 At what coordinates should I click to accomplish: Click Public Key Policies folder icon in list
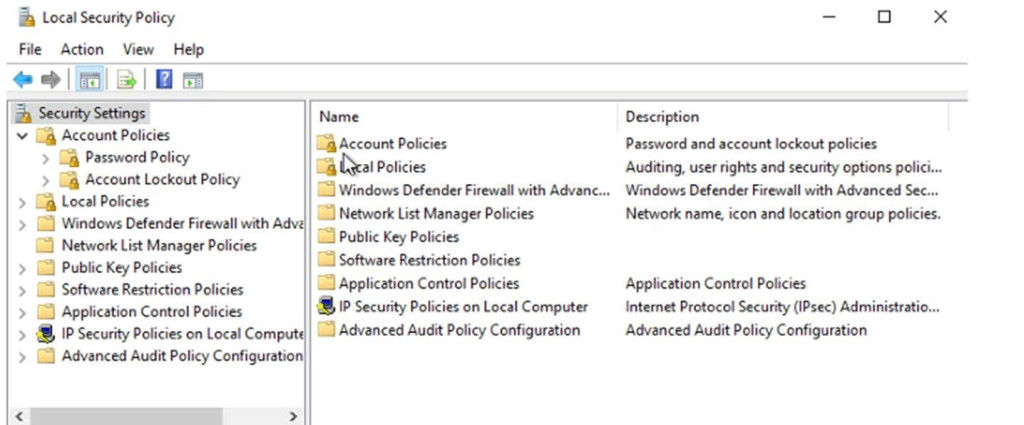[x=326, y=236]
